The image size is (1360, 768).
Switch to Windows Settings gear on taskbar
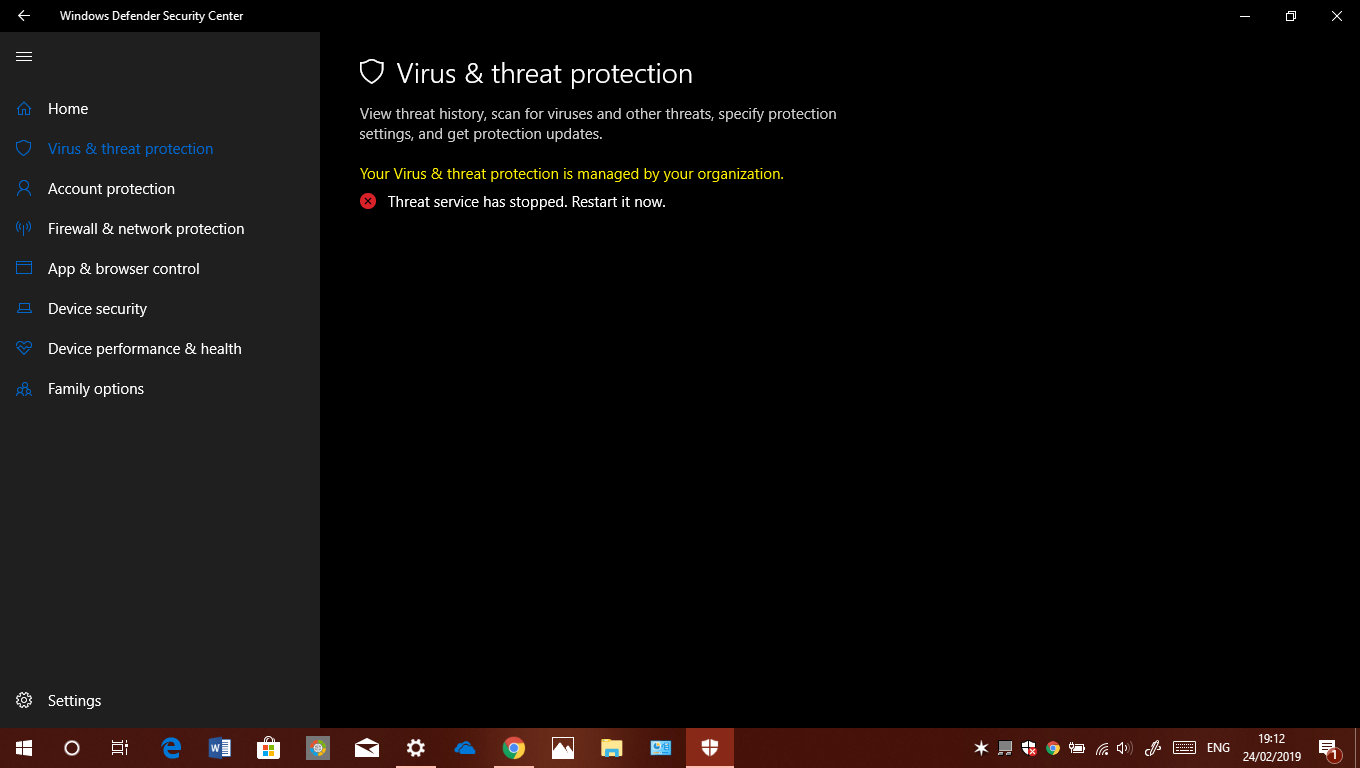(x=416, y=748)
